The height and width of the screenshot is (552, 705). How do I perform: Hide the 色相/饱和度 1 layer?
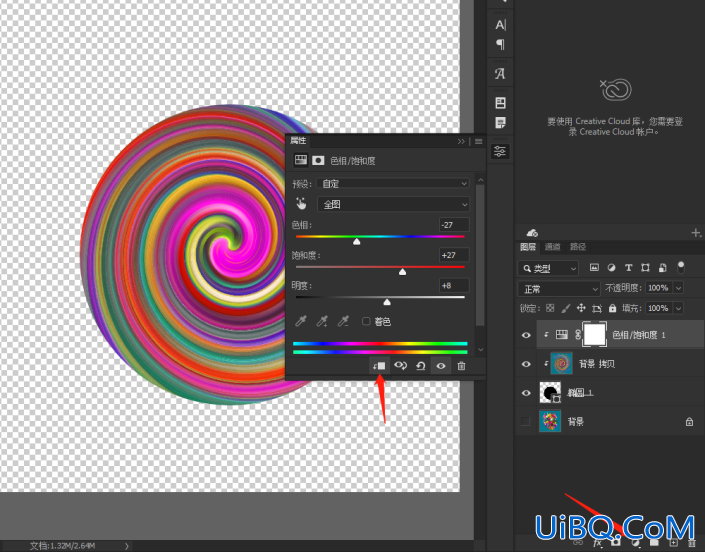point(526,335)
